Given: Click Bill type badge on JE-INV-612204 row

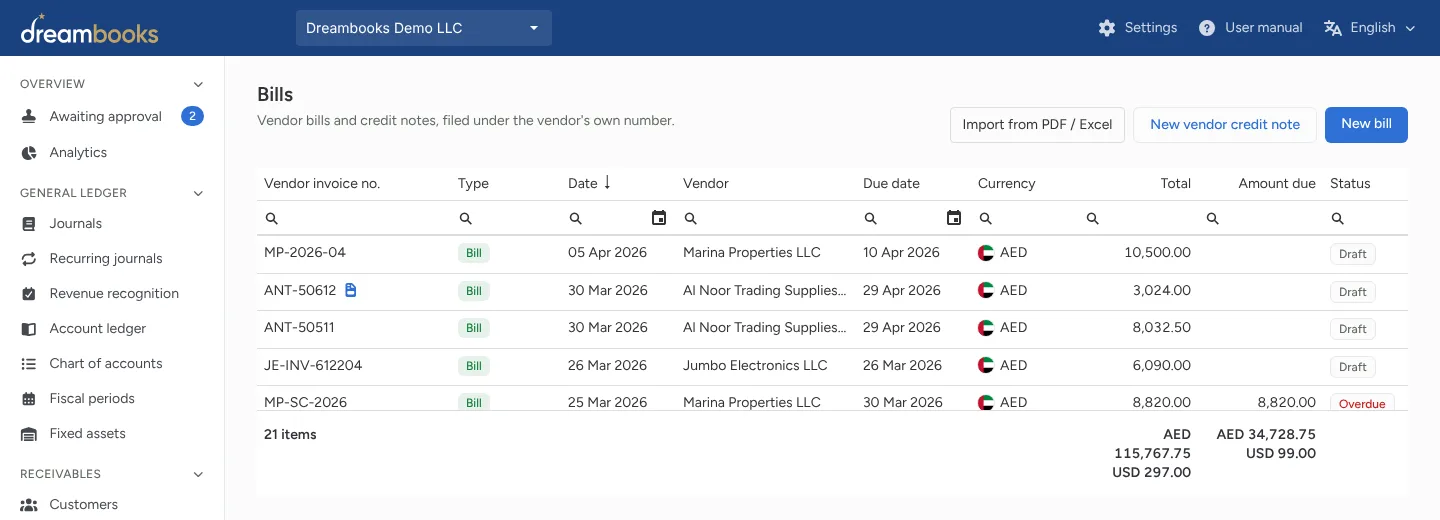Looking at the screenshot, I should [x=473, y=366].
